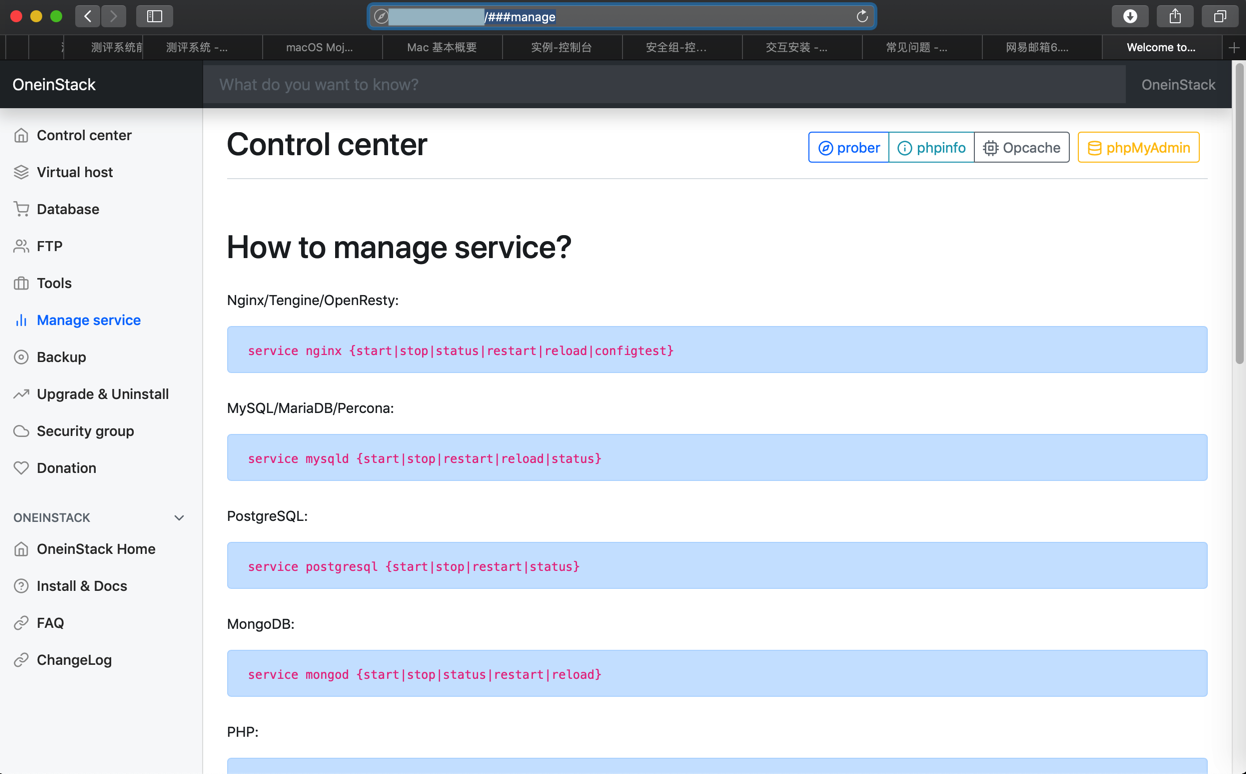Click the Virtual host layers icon
This screenshot has width=1246, height=774.
21,172
